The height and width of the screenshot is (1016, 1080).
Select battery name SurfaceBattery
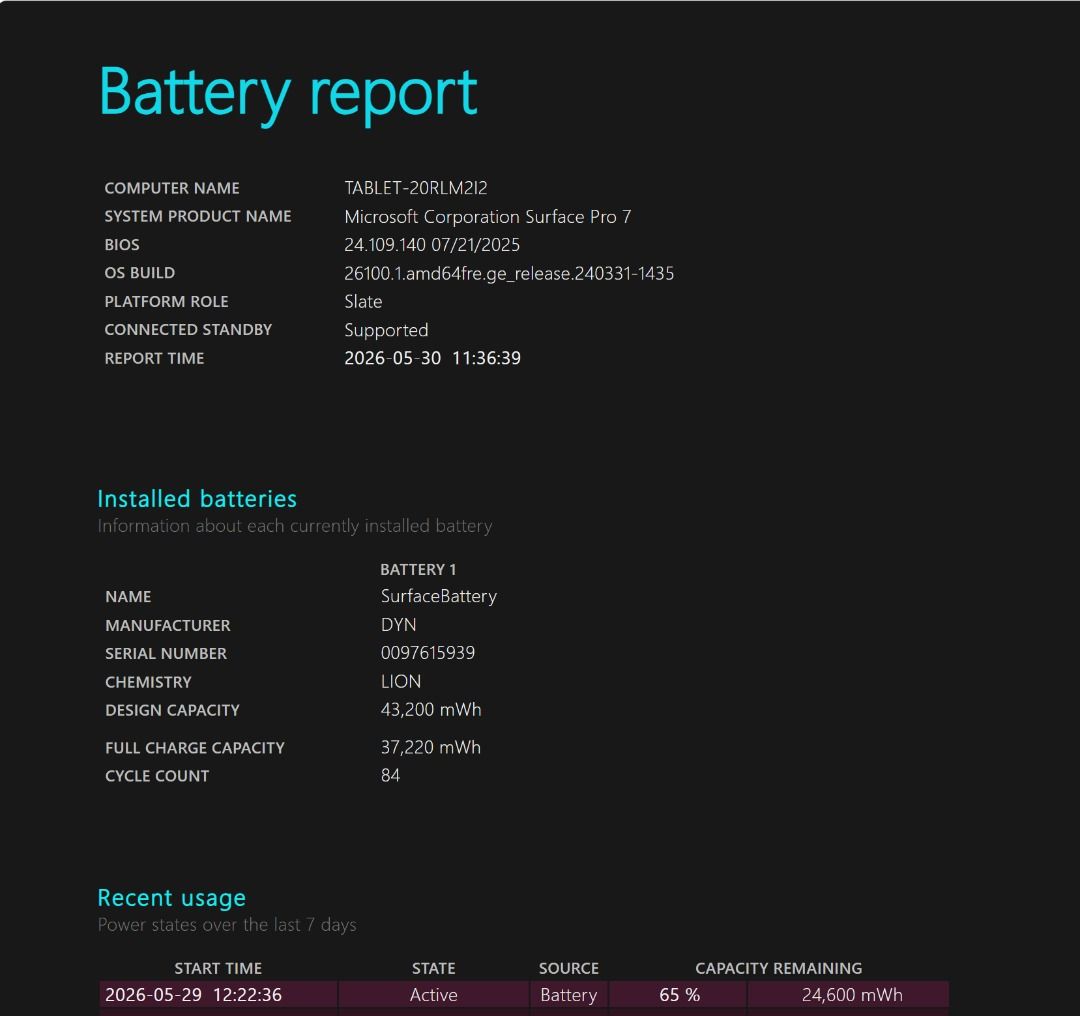(439, 597)
